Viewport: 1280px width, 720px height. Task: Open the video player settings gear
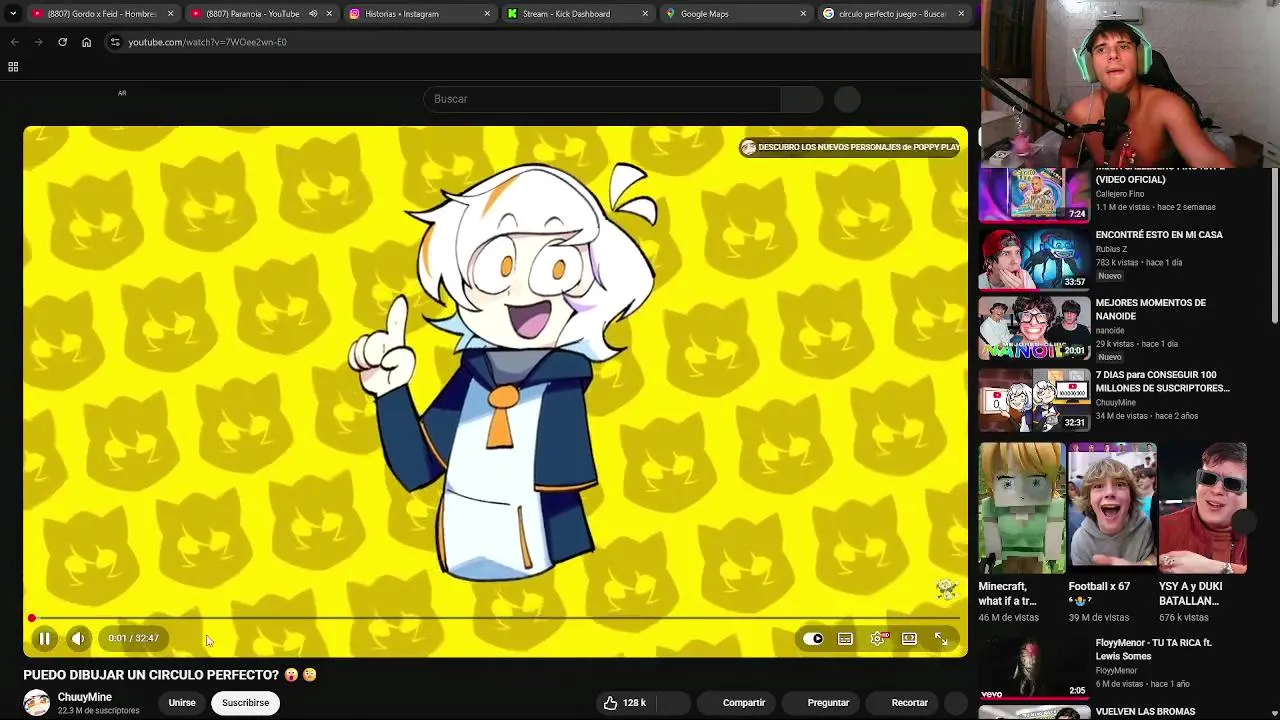pos(878,639)
